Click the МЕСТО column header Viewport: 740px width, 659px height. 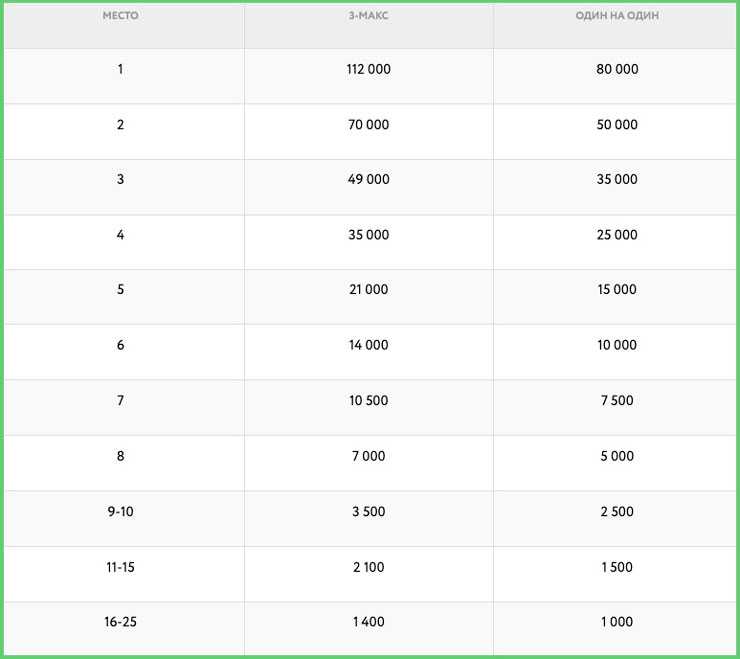(120, 17)
